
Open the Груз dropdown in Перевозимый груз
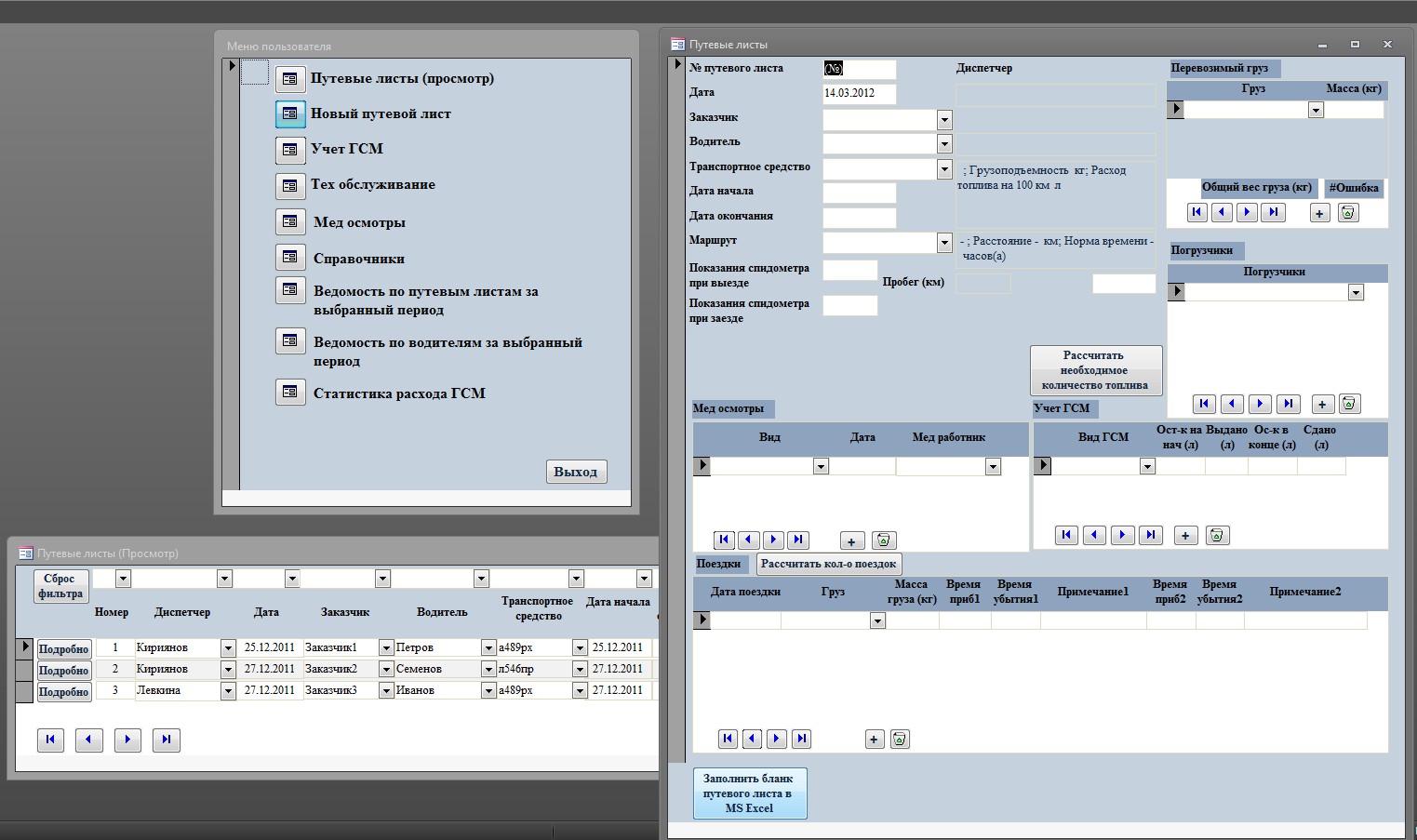point(1316,110)
